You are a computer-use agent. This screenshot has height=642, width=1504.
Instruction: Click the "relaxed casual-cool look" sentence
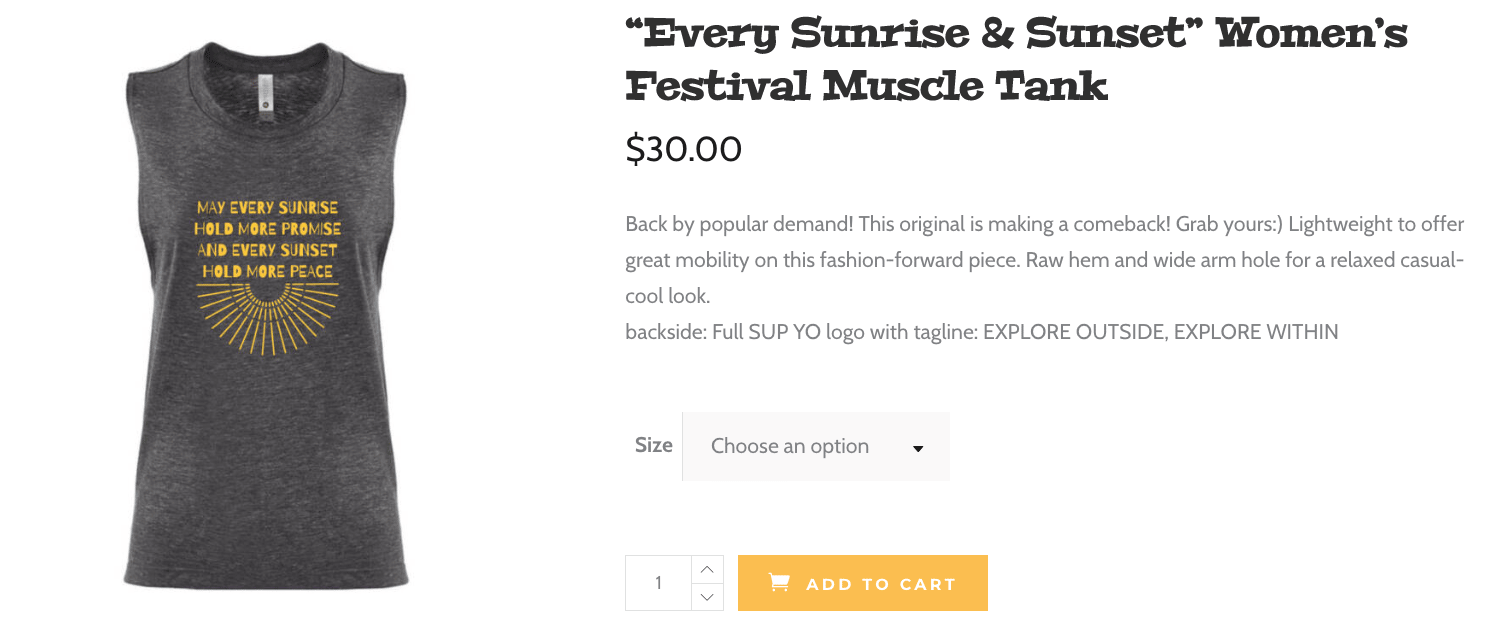(x=1045, y=278)
